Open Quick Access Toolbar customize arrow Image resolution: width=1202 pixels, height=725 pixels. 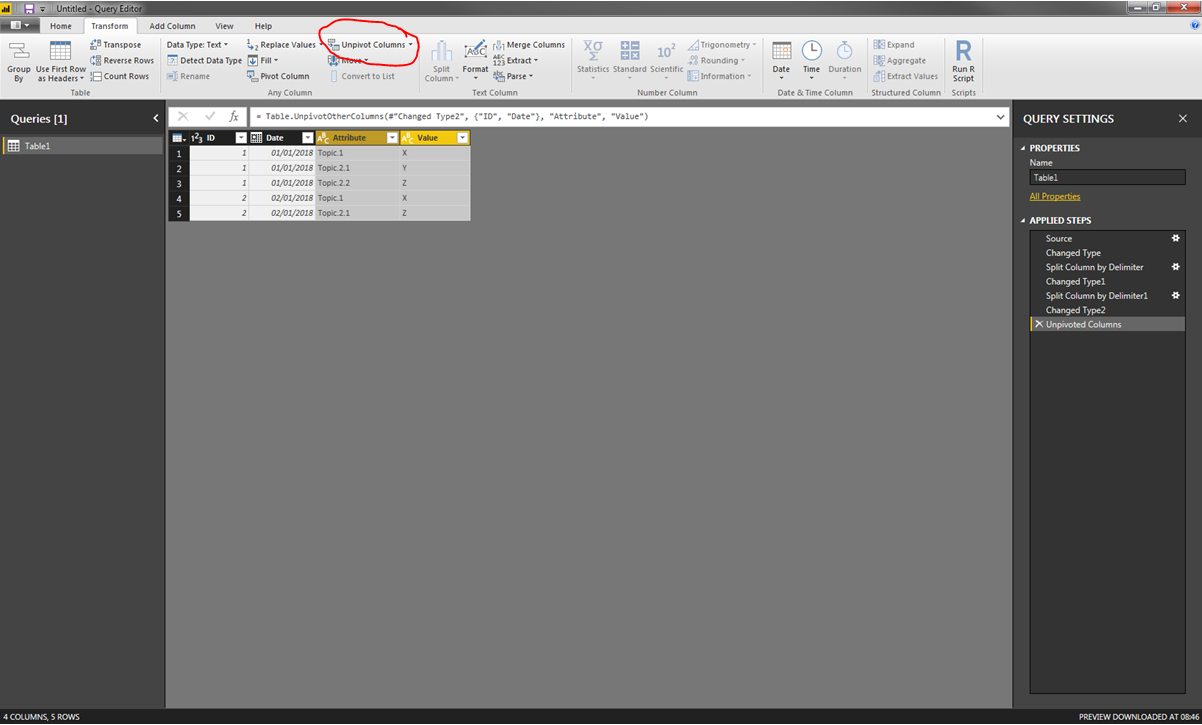(42, 8)
